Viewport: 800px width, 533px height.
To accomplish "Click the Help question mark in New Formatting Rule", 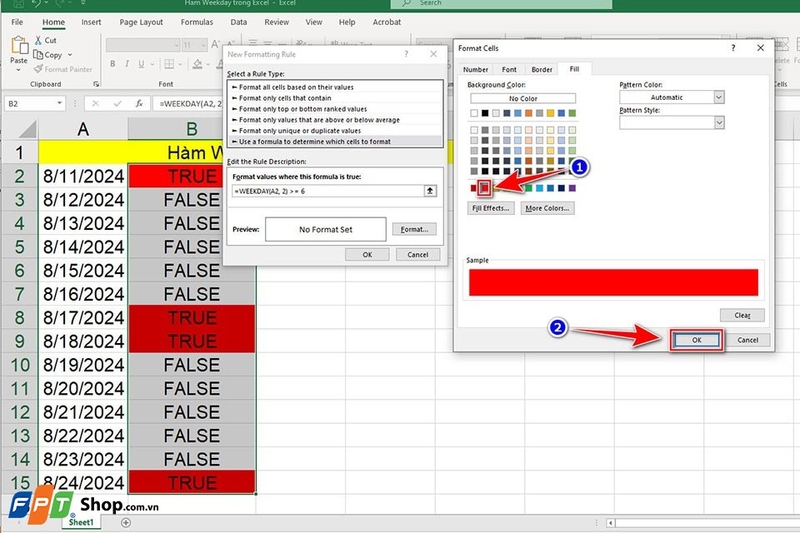I will coord(406,54).
